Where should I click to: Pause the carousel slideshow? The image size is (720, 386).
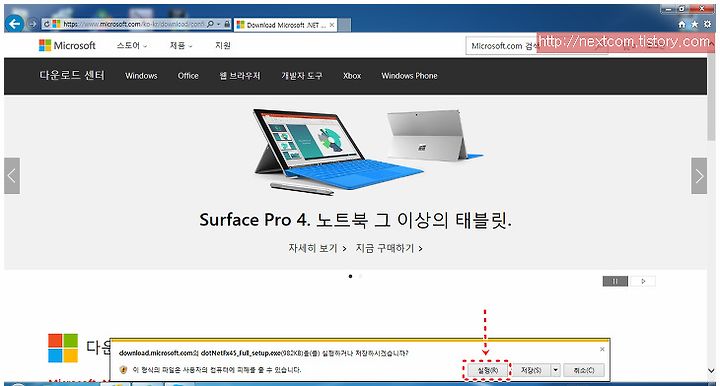(x=615, y=281)
